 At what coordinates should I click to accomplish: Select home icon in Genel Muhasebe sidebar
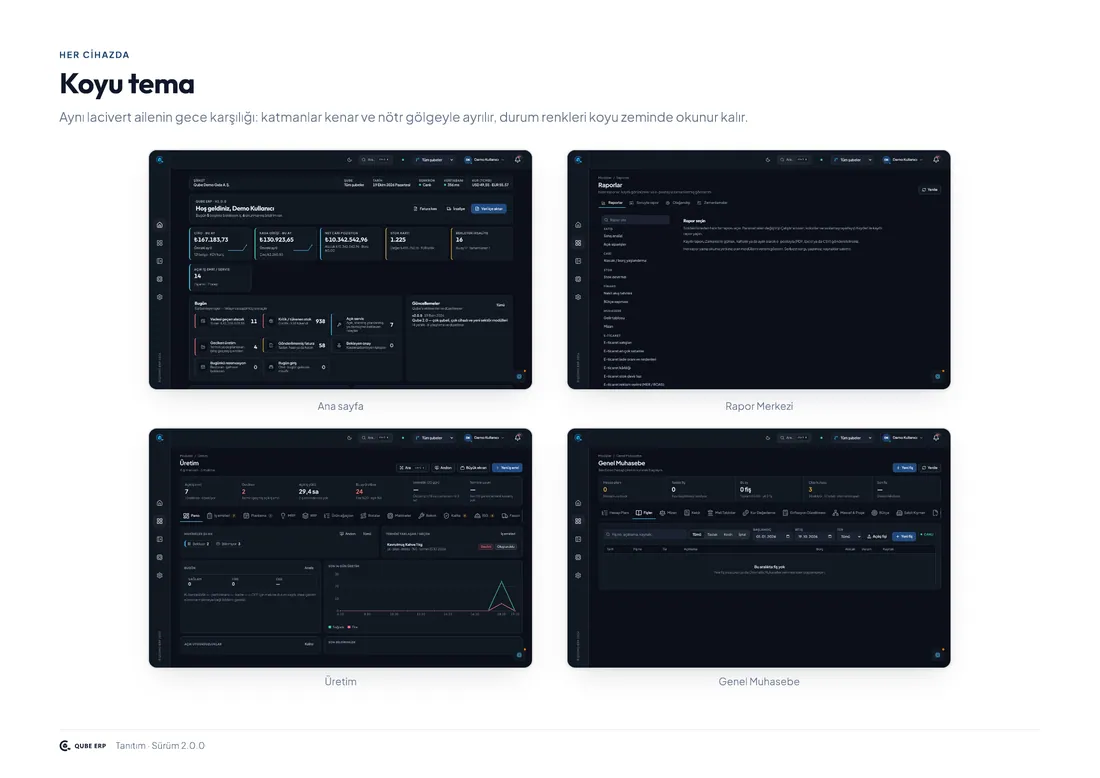[x=578, y=503]
